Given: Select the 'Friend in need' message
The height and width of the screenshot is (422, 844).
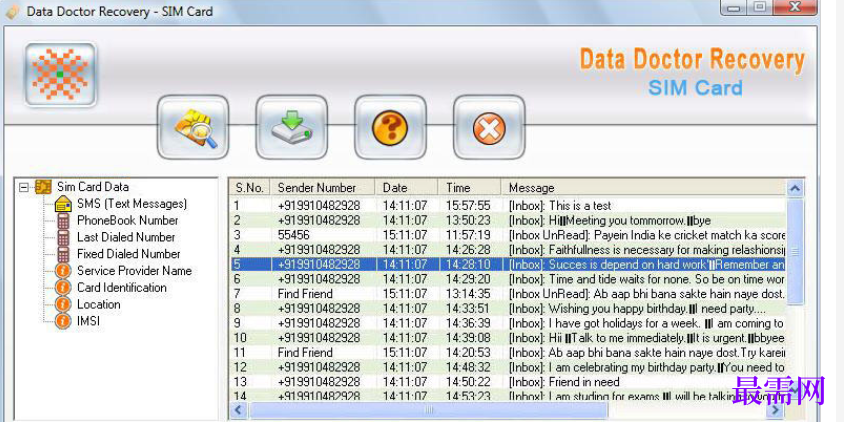Looking at the screenshot, I should click(508, 382).
